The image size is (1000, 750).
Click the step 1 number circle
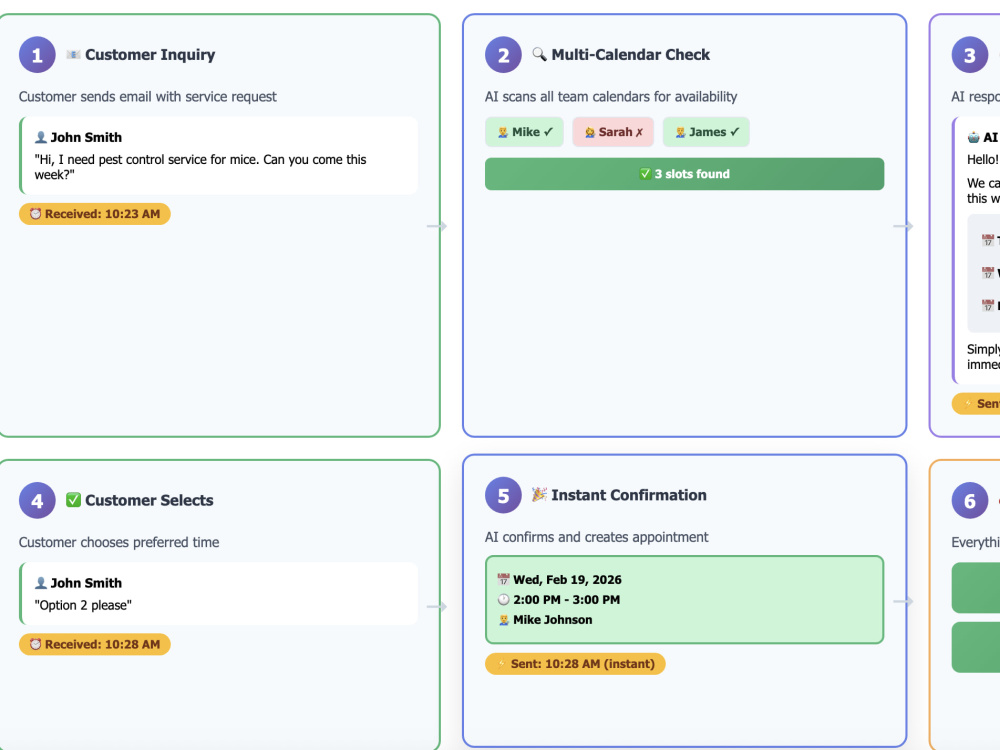(x=37, y=55)
